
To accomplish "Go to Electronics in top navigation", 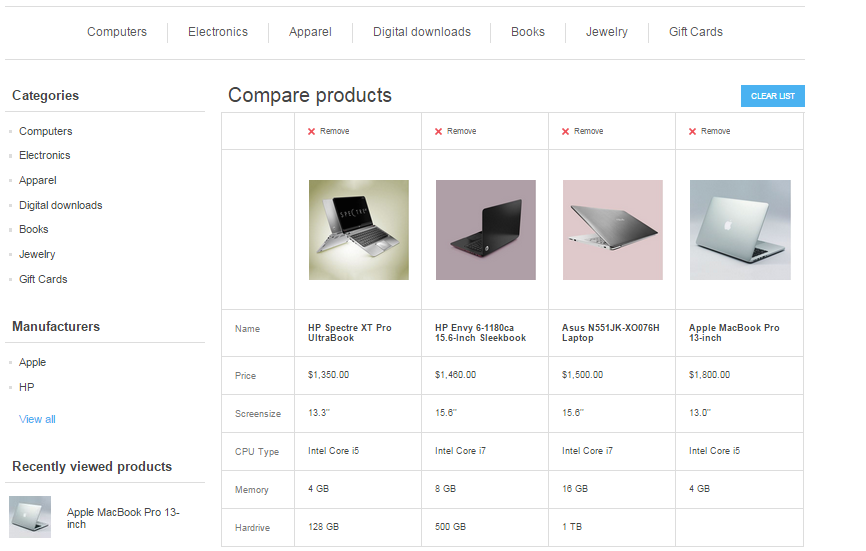I will point(218,32).
